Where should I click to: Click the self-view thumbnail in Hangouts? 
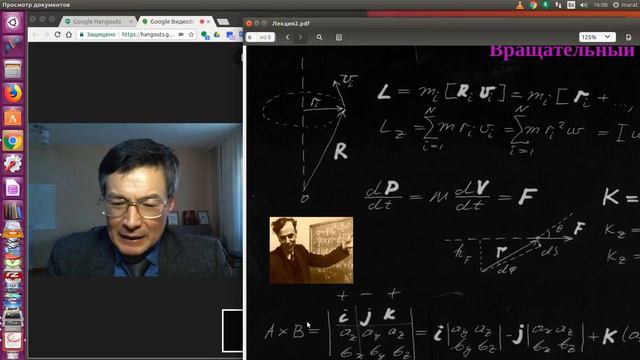232,331
